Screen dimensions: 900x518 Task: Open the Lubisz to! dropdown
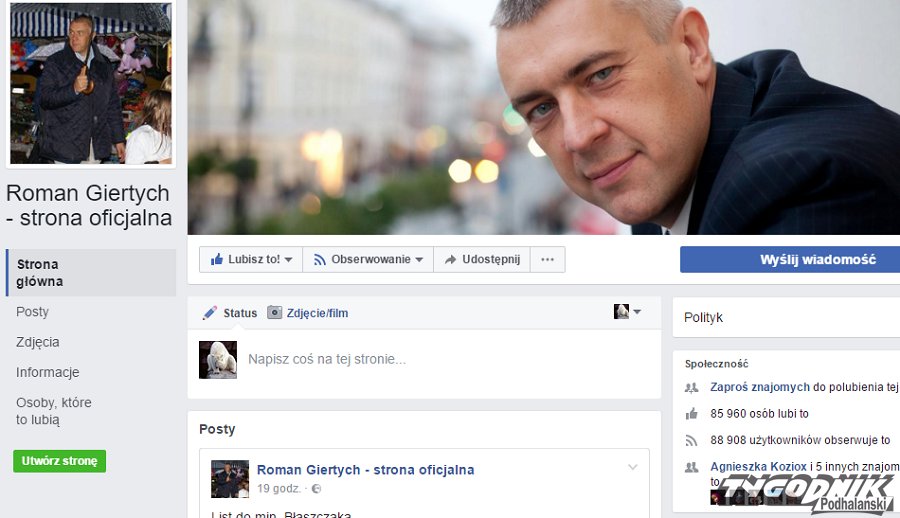[x=251, y=259]
